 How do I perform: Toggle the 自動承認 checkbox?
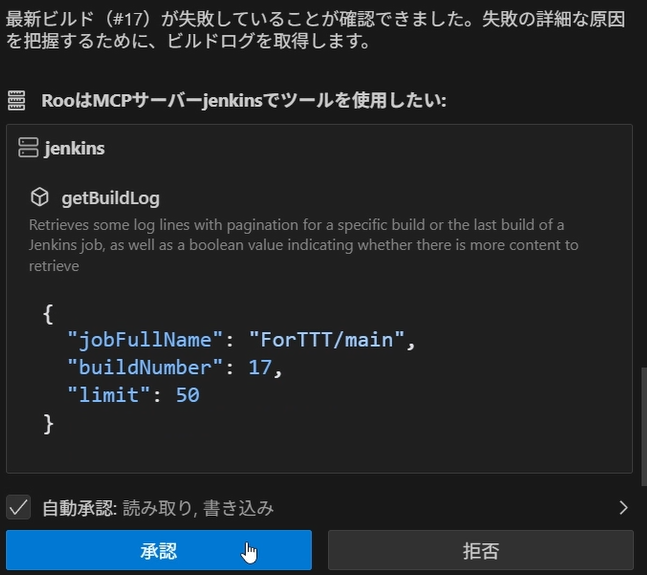18,507
